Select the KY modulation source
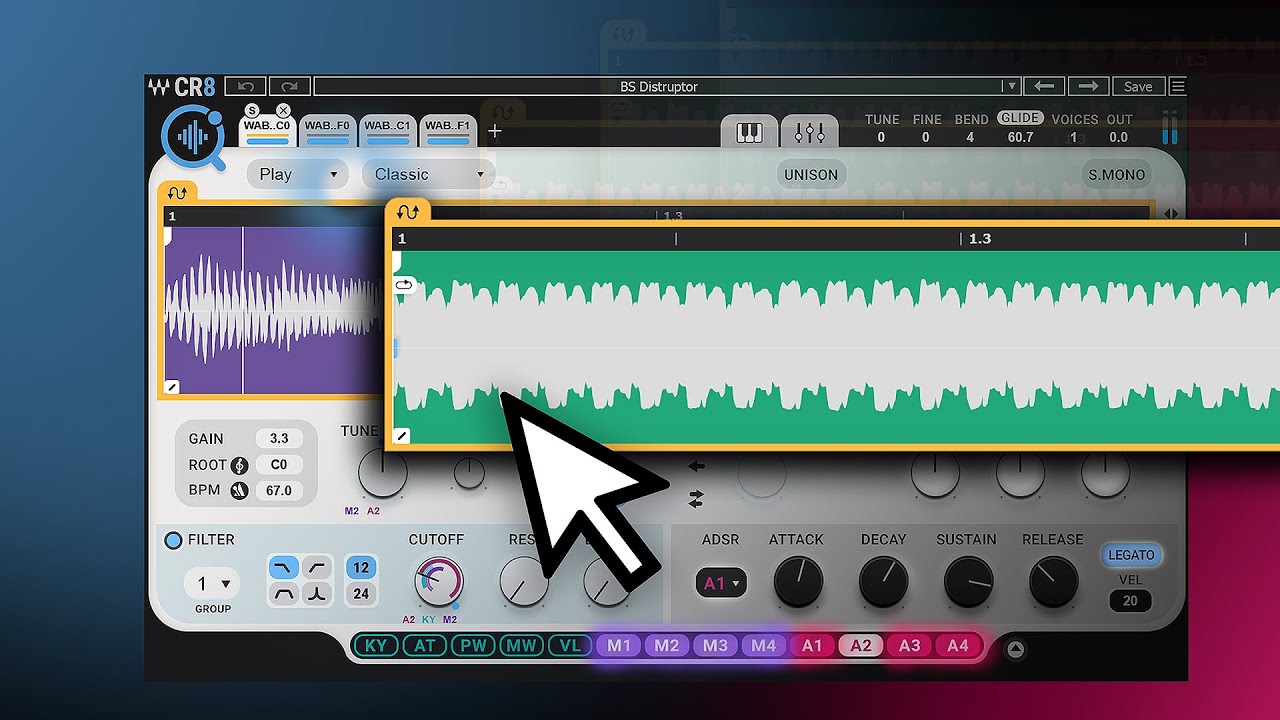 pyautogui.click(x=376, y=646)
